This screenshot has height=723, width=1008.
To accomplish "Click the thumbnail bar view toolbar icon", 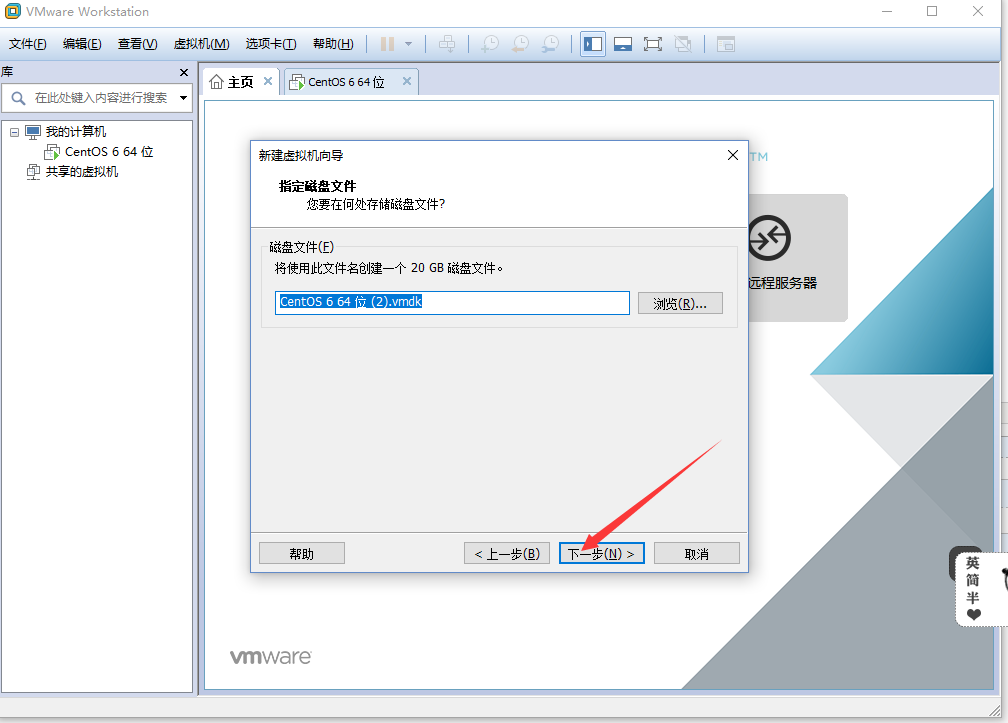I will tap(623, 44).
